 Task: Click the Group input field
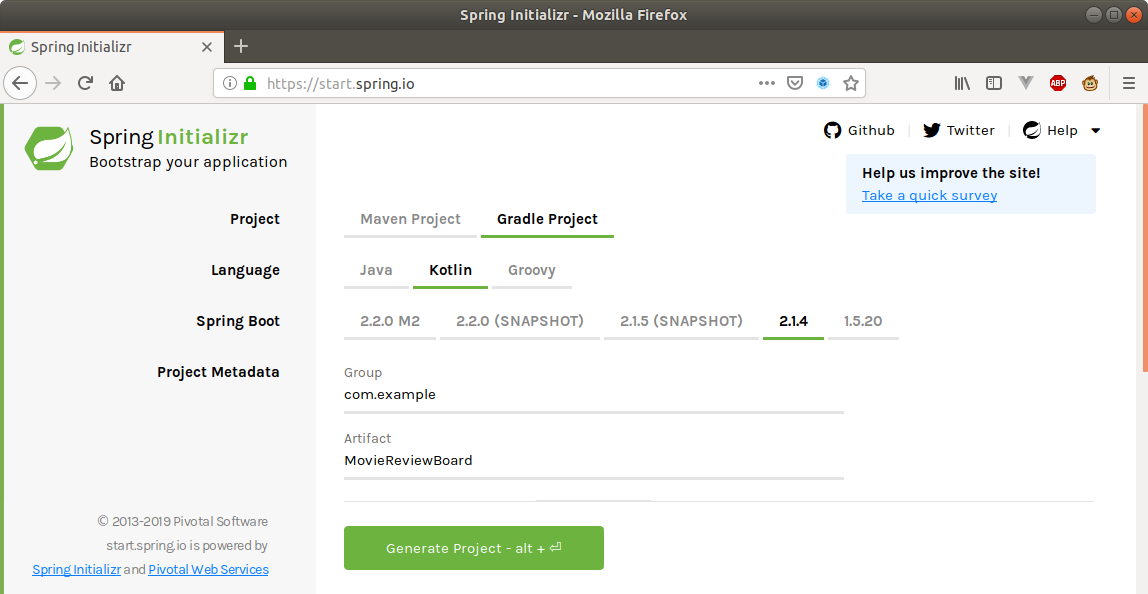[x=594, y=395]
